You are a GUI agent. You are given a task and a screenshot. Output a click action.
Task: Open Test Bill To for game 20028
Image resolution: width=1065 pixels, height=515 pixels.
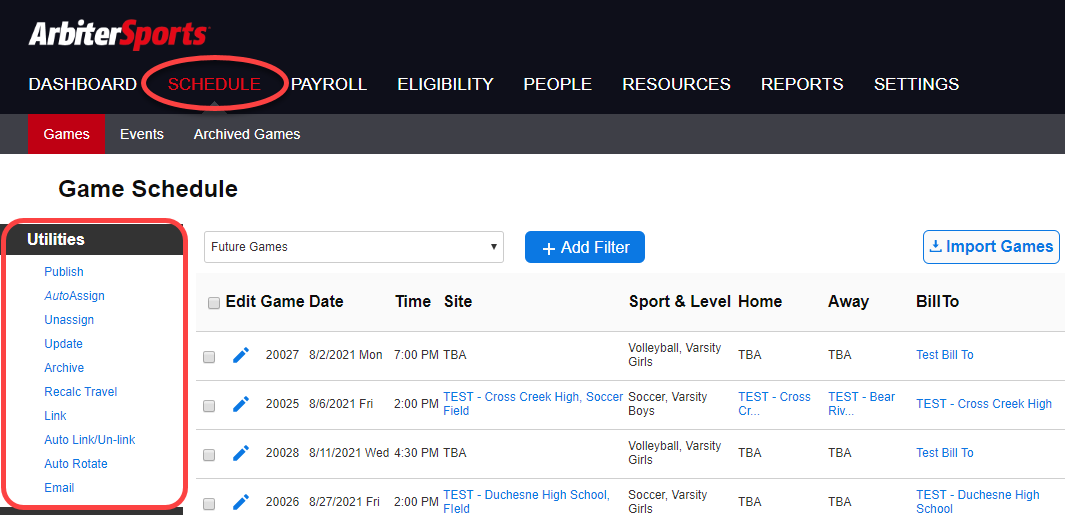945,452
